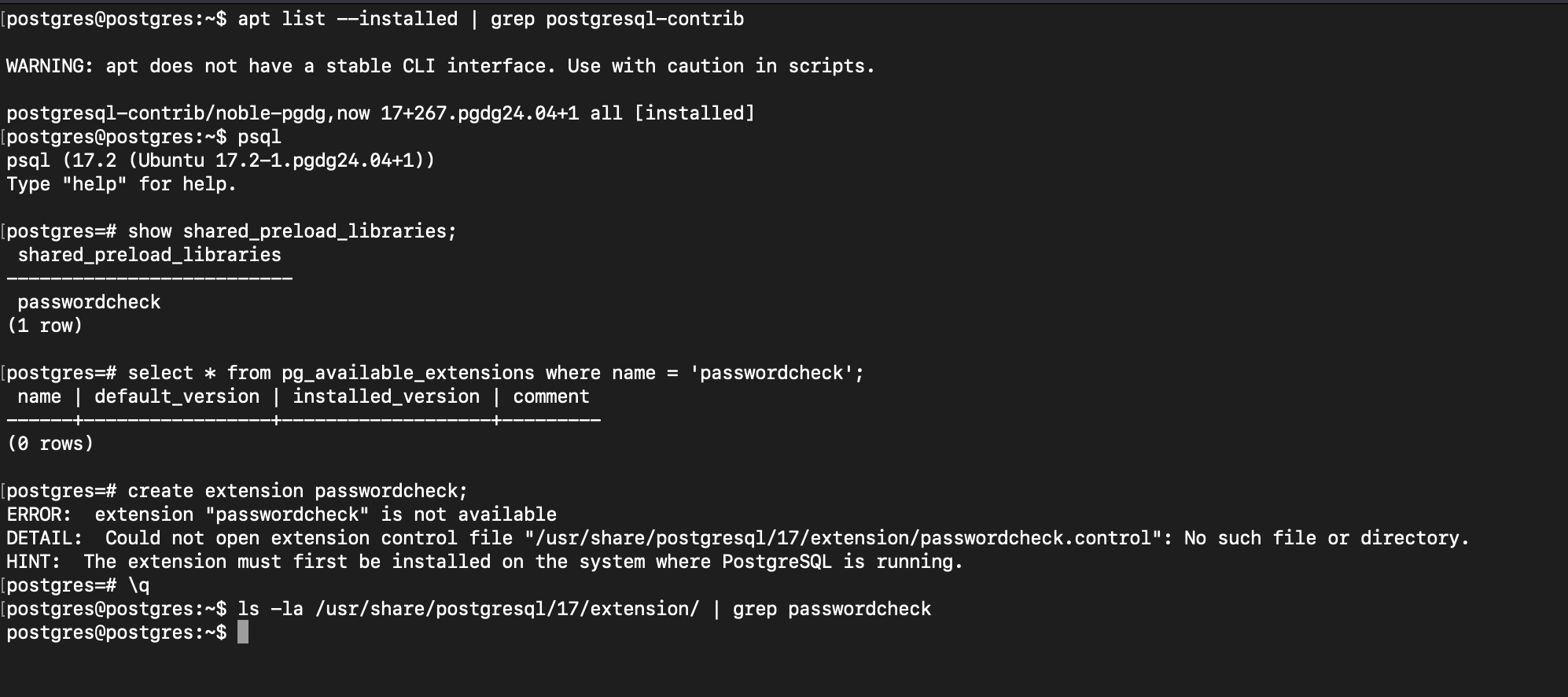The height and width of the screenshot is (697, 1568).
Task: Click the "installed_version" column header
Action: 386,396
